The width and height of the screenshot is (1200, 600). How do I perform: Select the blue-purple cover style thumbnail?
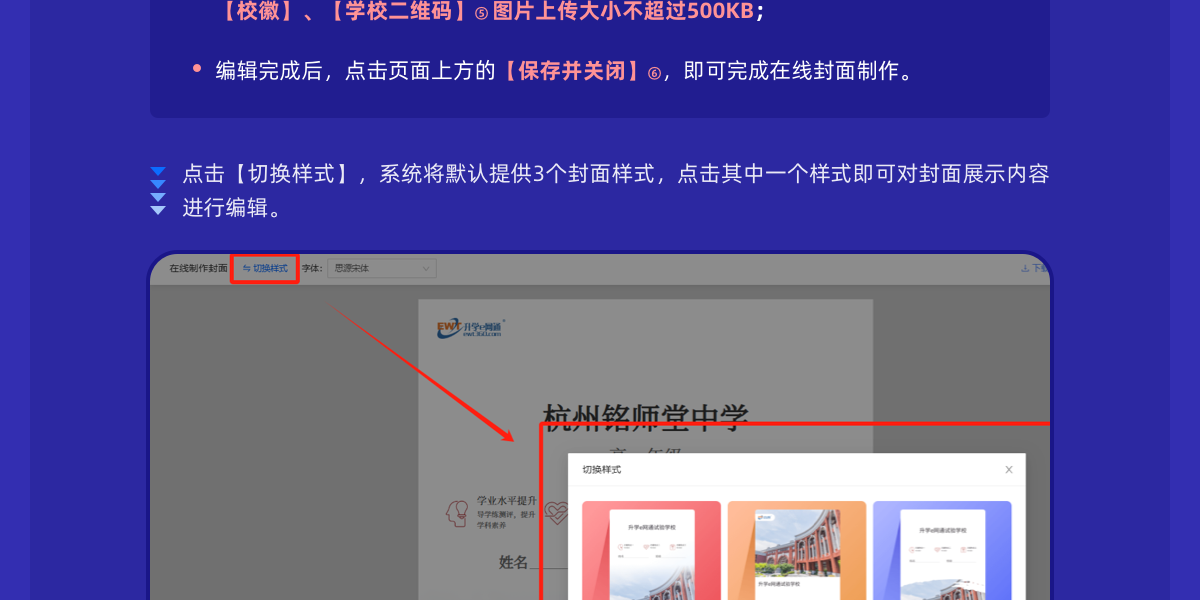pos(942,550)
